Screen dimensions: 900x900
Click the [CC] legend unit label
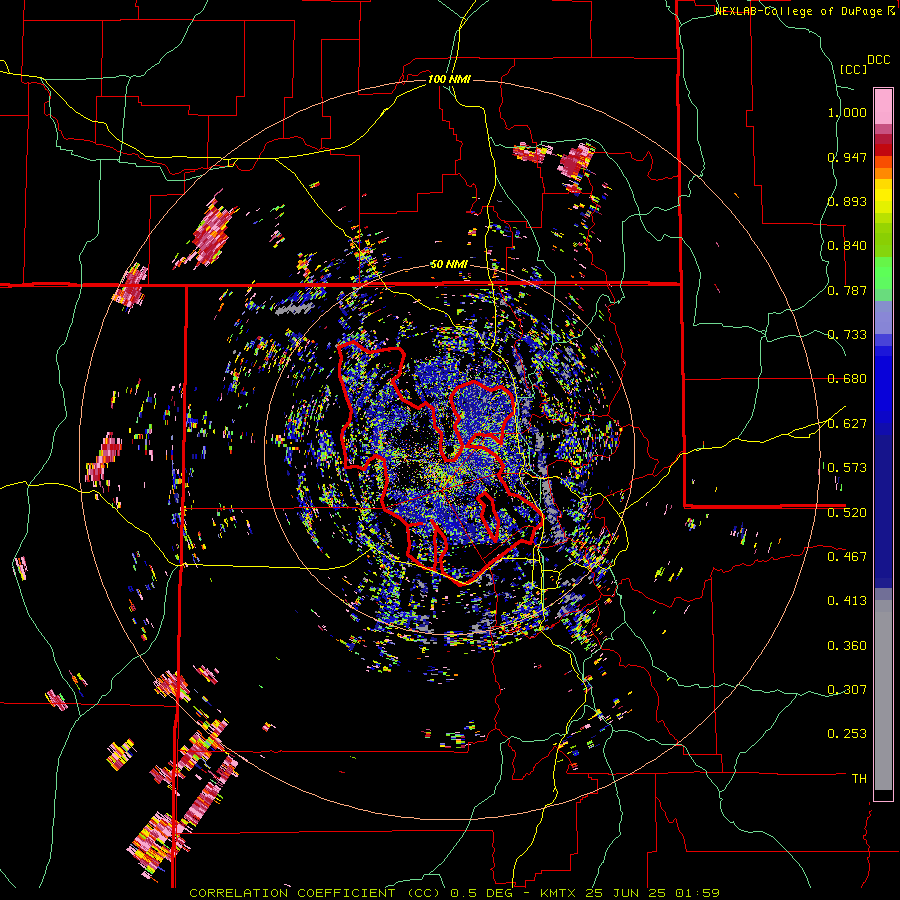(853, 69)
